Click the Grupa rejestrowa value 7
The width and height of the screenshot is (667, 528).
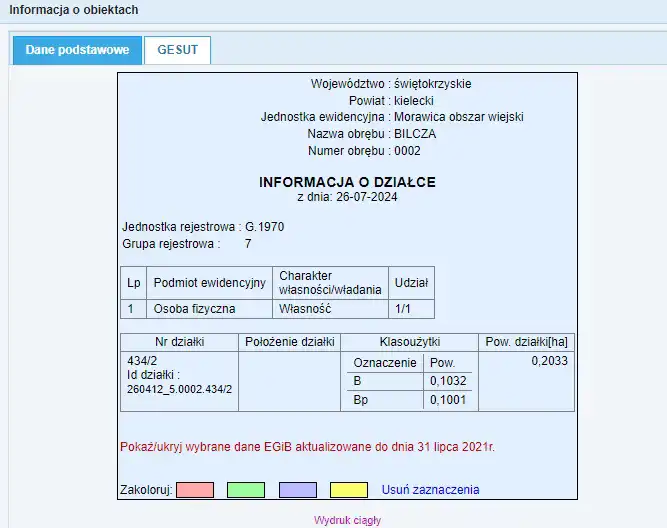point(248,244)
